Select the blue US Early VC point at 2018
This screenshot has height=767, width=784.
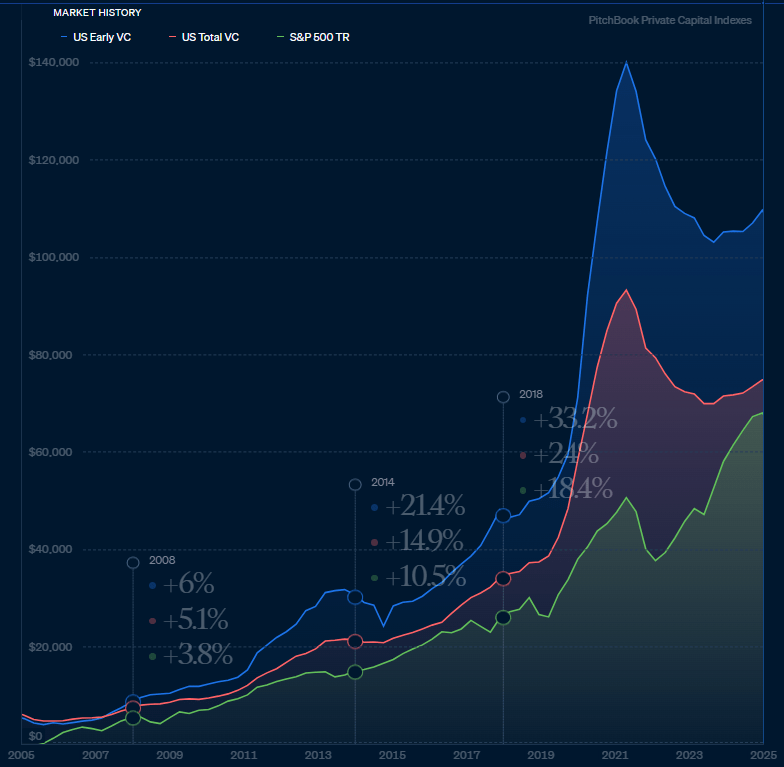pos(503,515)
